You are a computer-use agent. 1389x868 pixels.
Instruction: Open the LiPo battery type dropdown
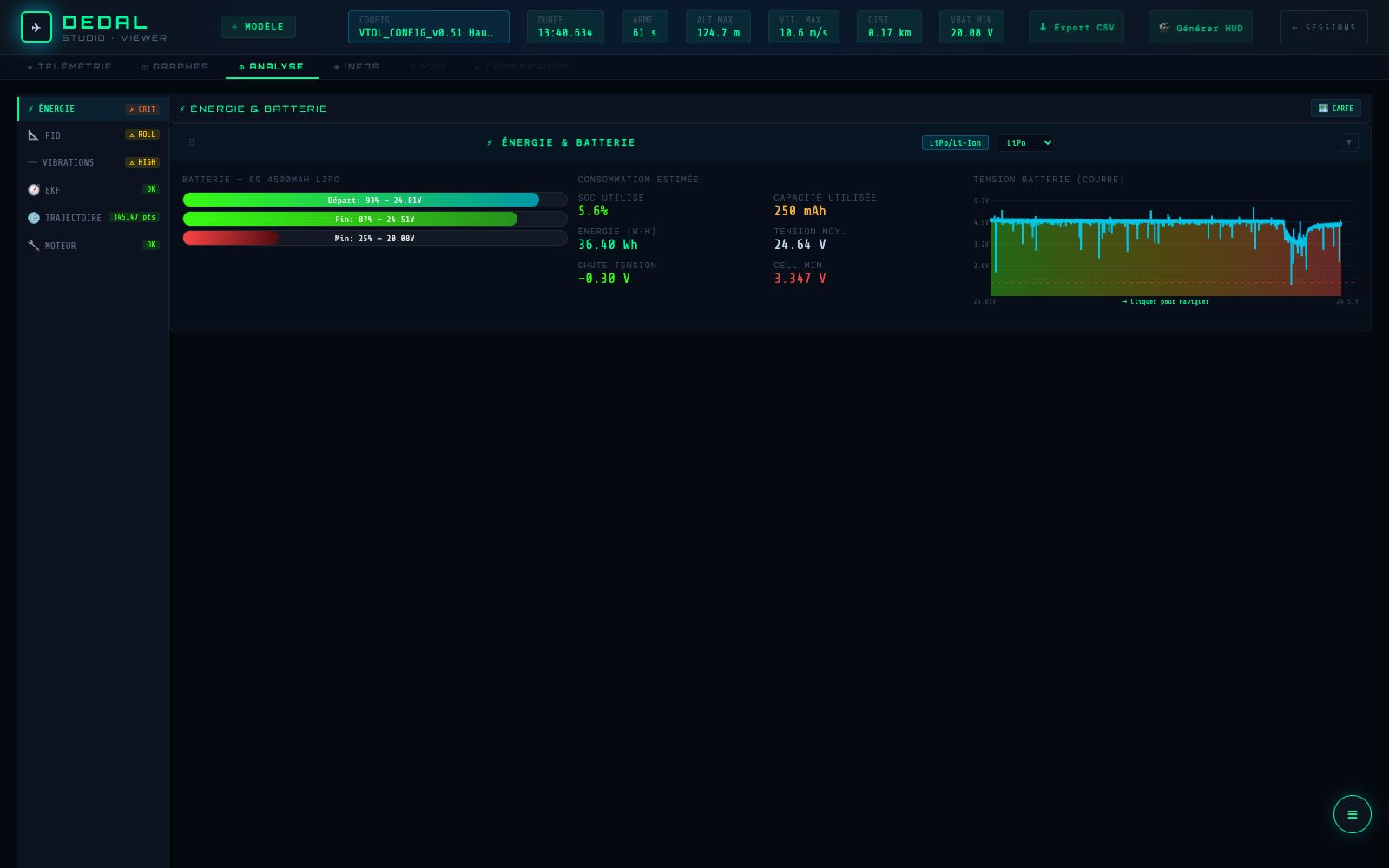1024,143
